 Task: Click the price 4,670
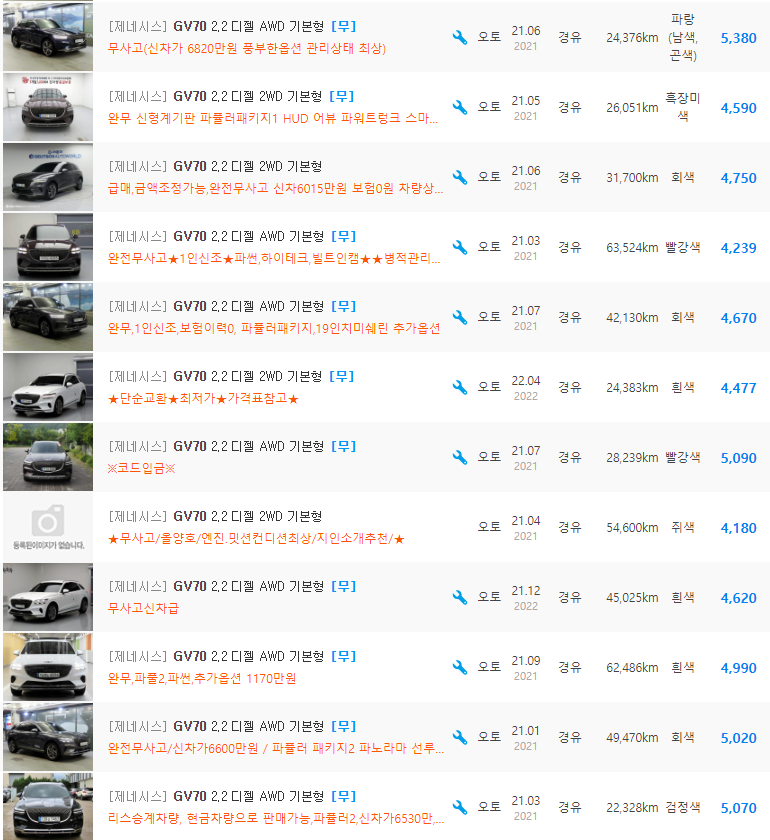pyautogui.click(x=738, y=318)
